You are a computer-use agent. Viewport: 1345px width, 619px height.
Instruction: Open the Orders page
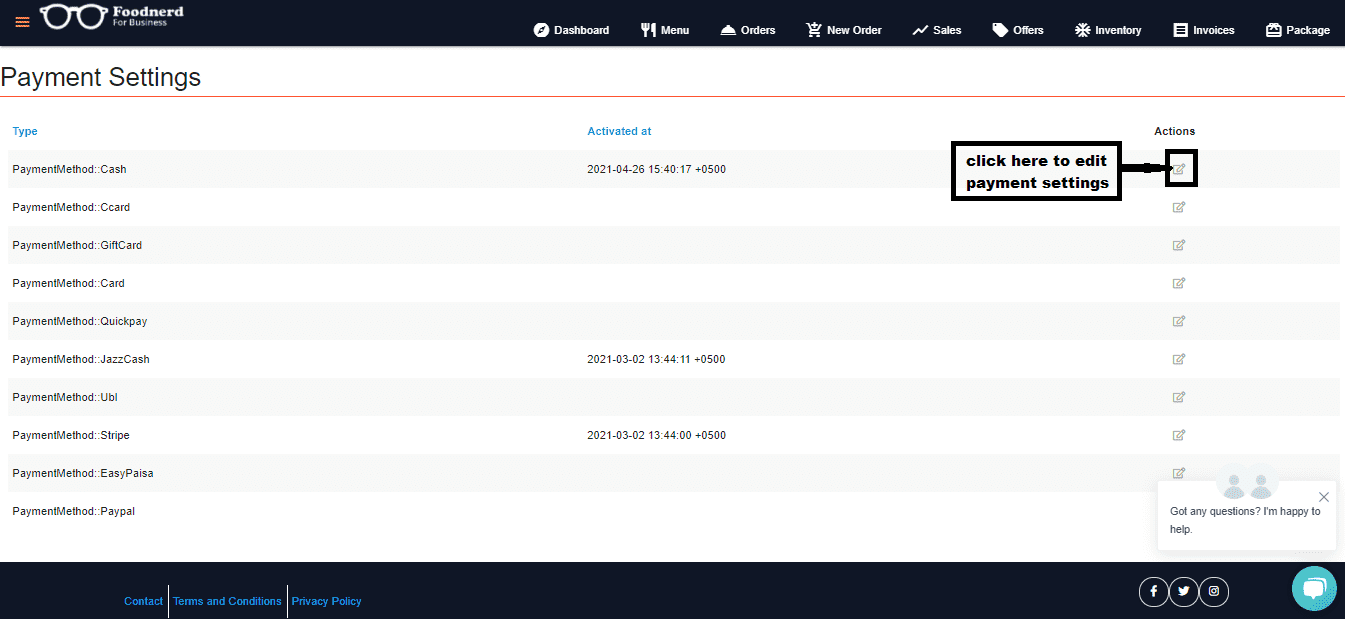point(748,30)
